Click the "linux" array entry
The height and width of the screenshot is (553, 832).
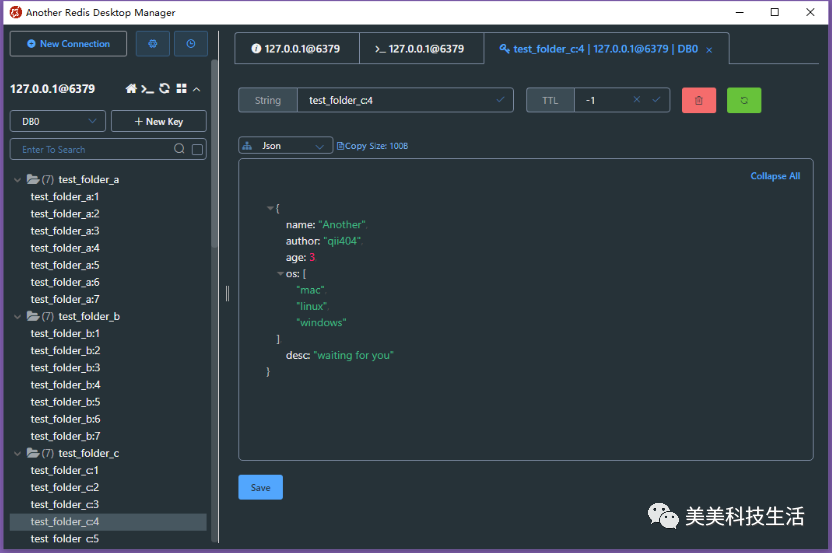coord(311,307)
